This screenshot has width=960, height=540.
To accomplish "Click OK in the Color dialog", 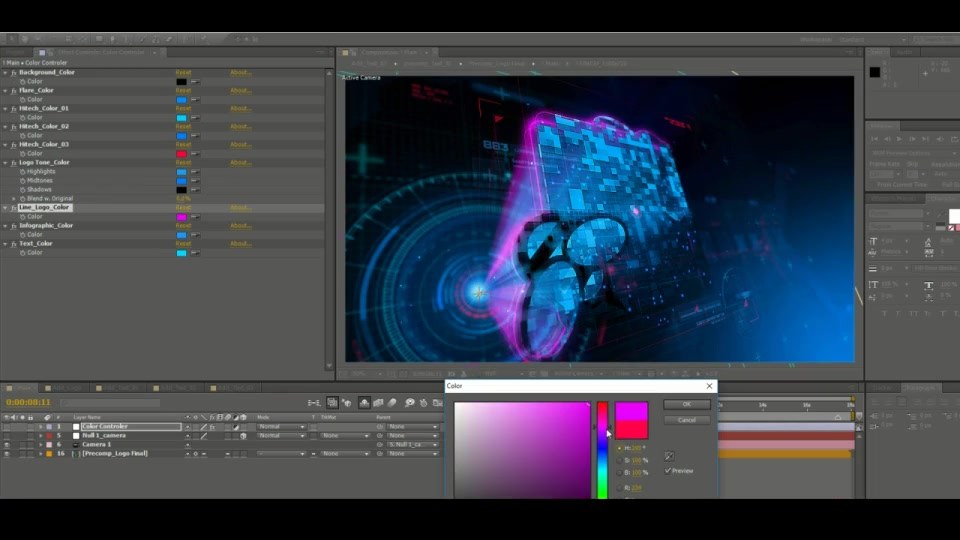I will pos(687,404).
